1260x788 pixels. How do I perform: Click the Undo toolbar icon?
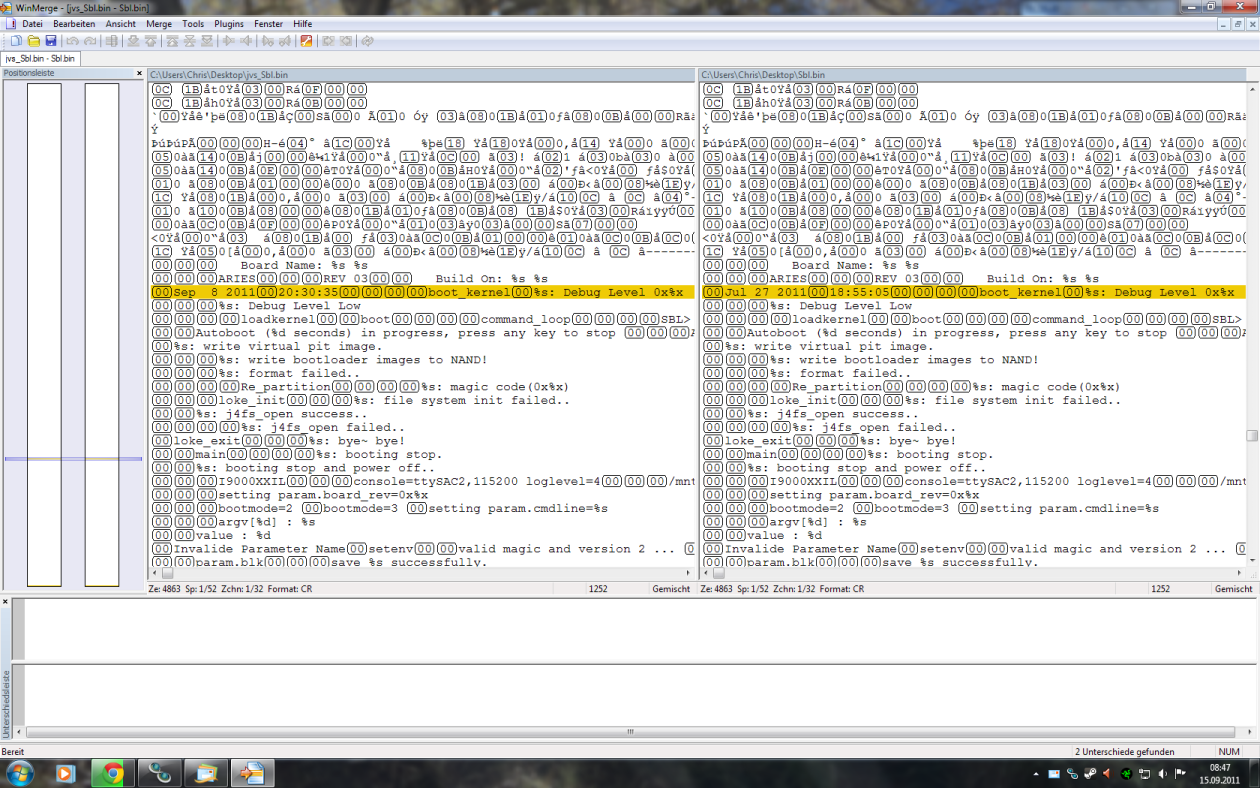(x=72, y=41)
